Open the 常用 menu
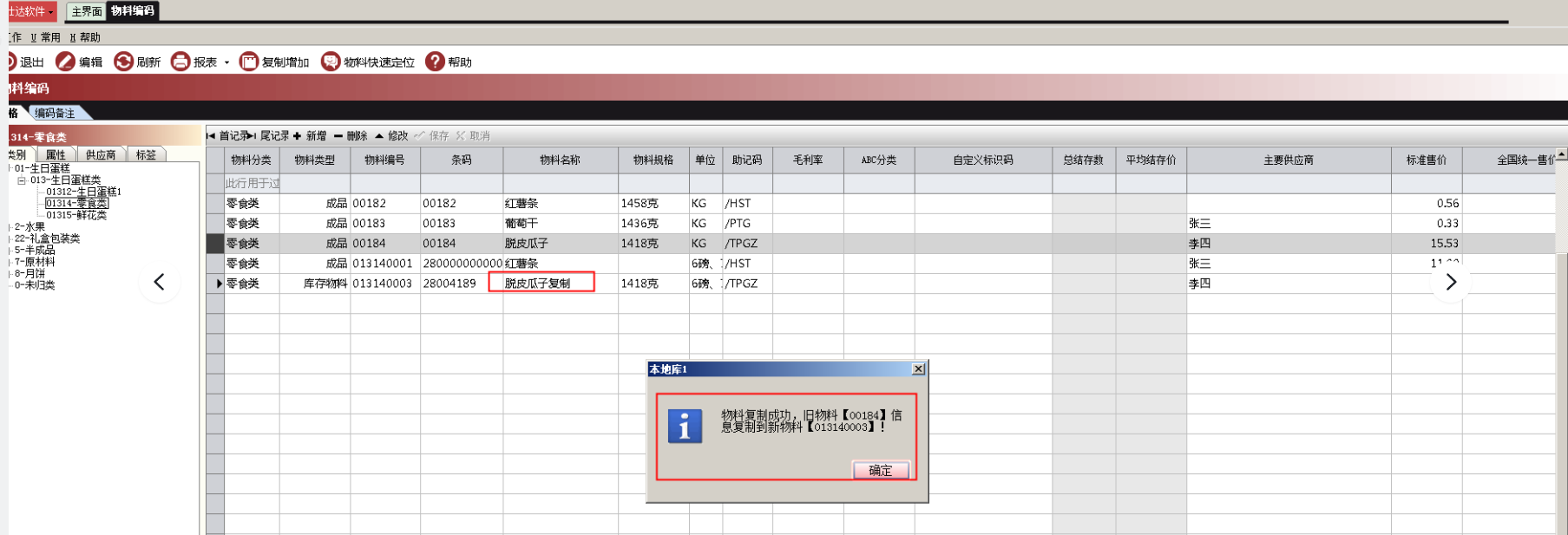1568x535 pixels. click(x=45, y=37)
